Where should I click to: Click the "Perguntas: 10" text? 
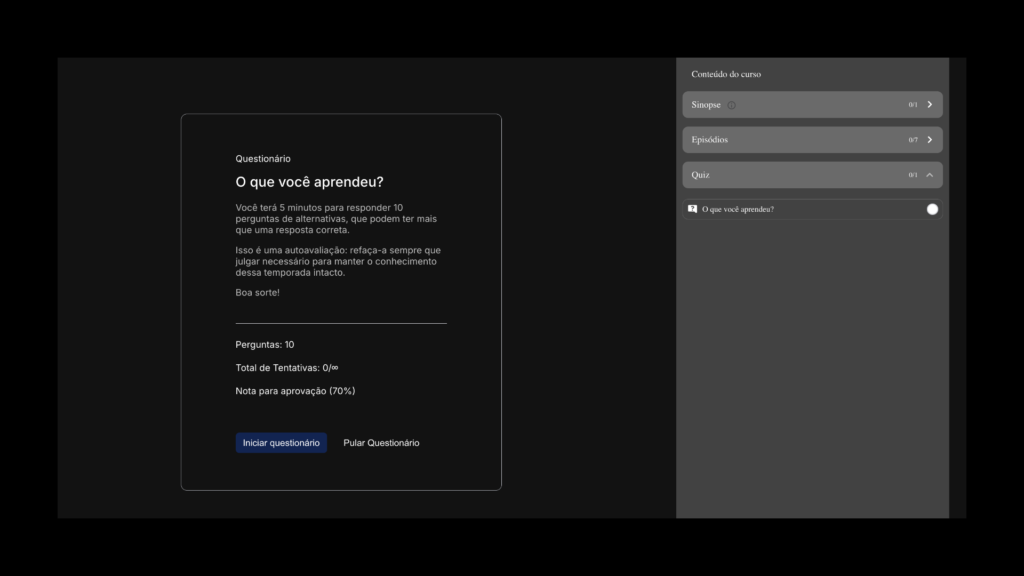264,344
